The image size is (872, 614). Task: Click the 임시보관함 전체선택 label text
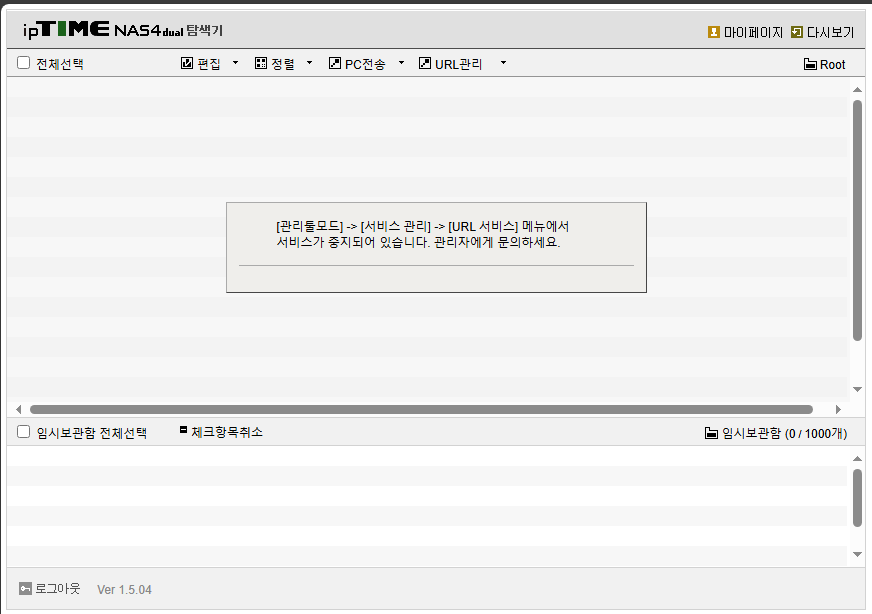point(92,433)
